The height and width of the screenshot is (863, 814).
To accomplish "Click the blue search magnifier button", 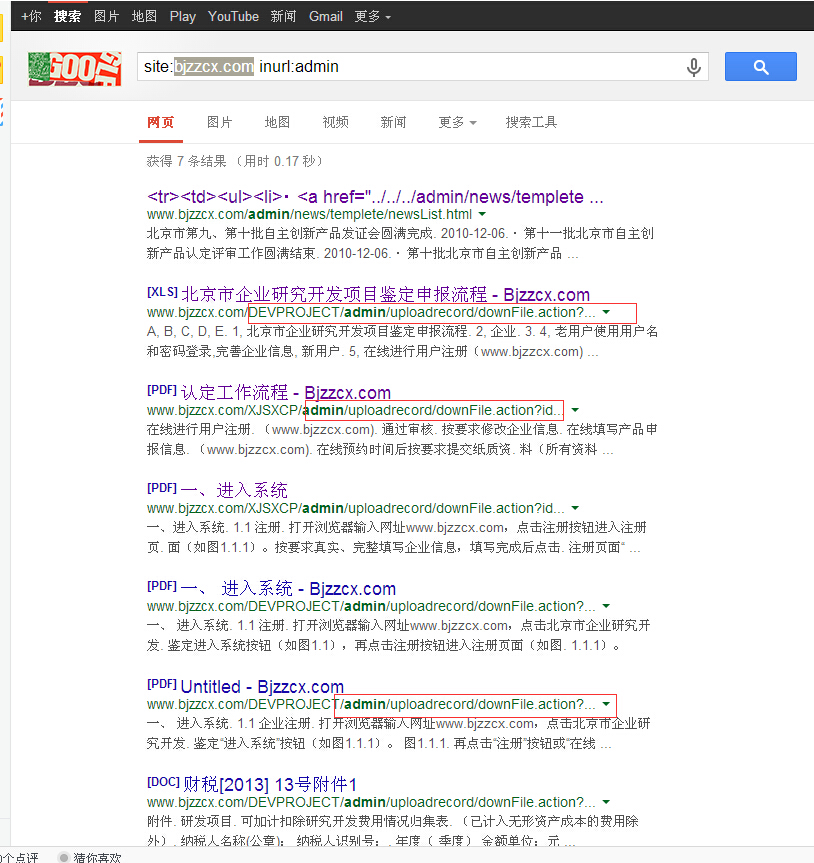I will click(x=761, y=67).
